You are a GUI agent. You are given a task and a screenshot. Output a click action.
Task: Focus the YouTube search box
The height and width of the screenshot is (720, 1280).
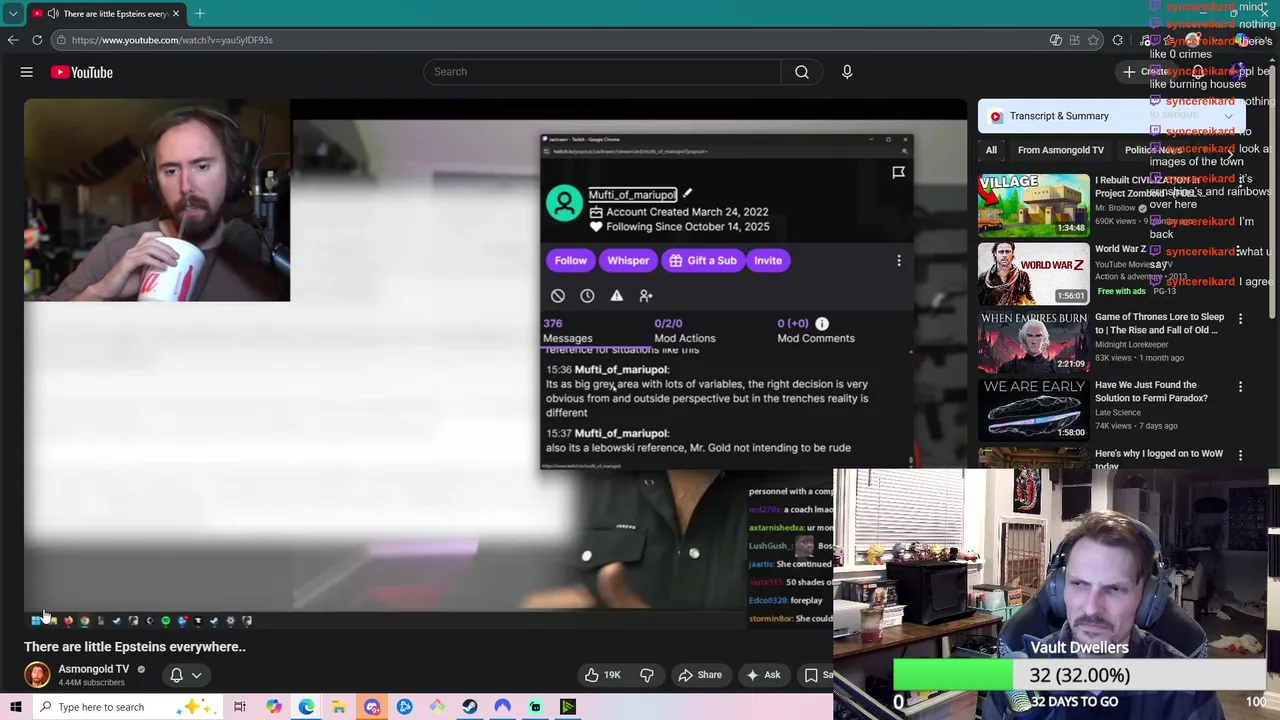602,72
